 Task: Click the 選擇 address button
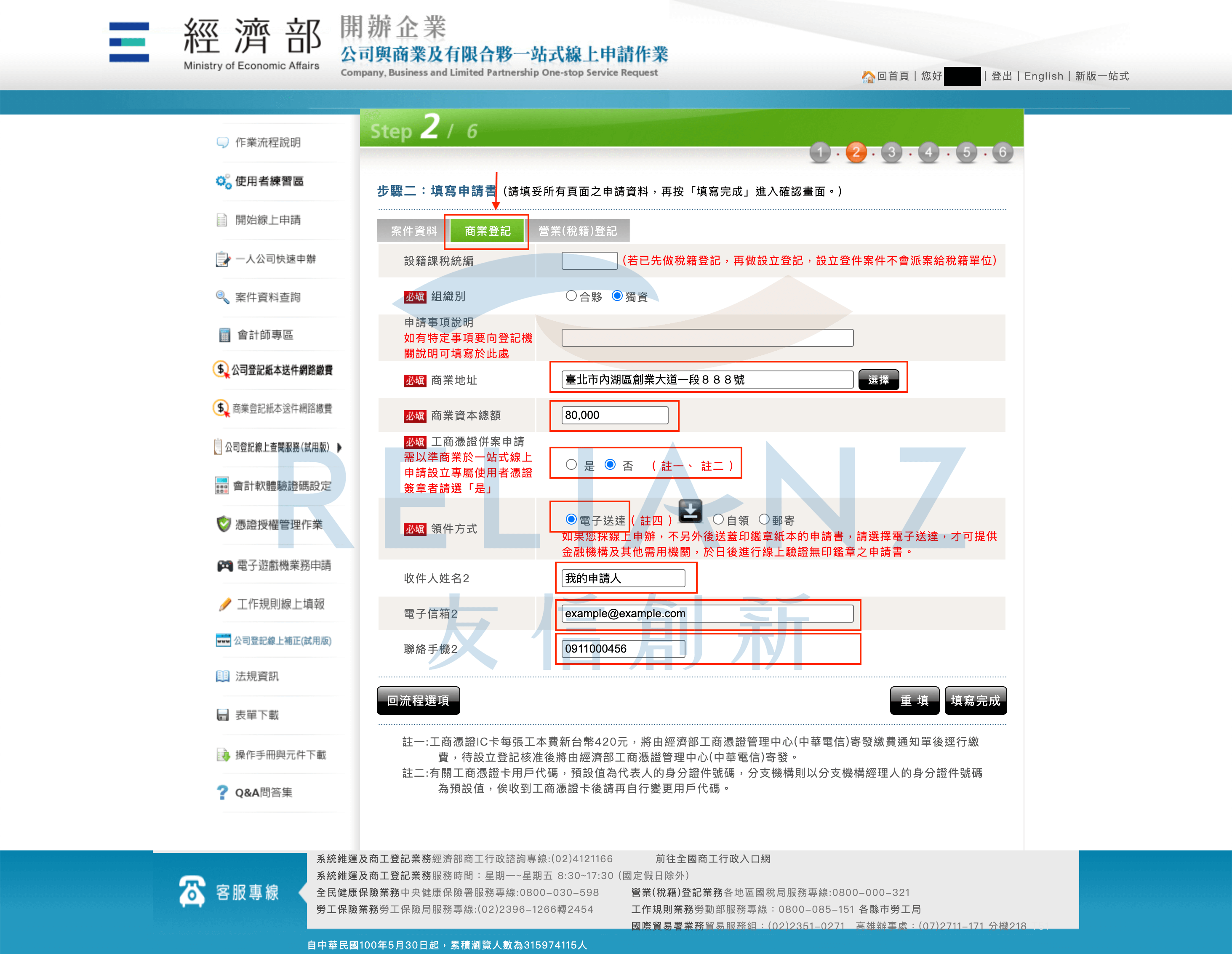click(x=878, y=380)
